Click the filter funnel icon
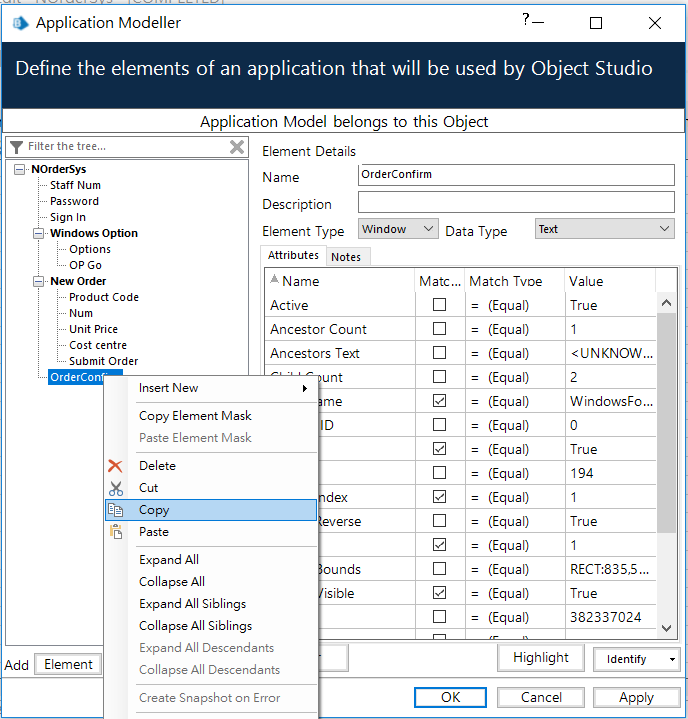Viewport: 688px width, 719px height. (x=17, y=147)
